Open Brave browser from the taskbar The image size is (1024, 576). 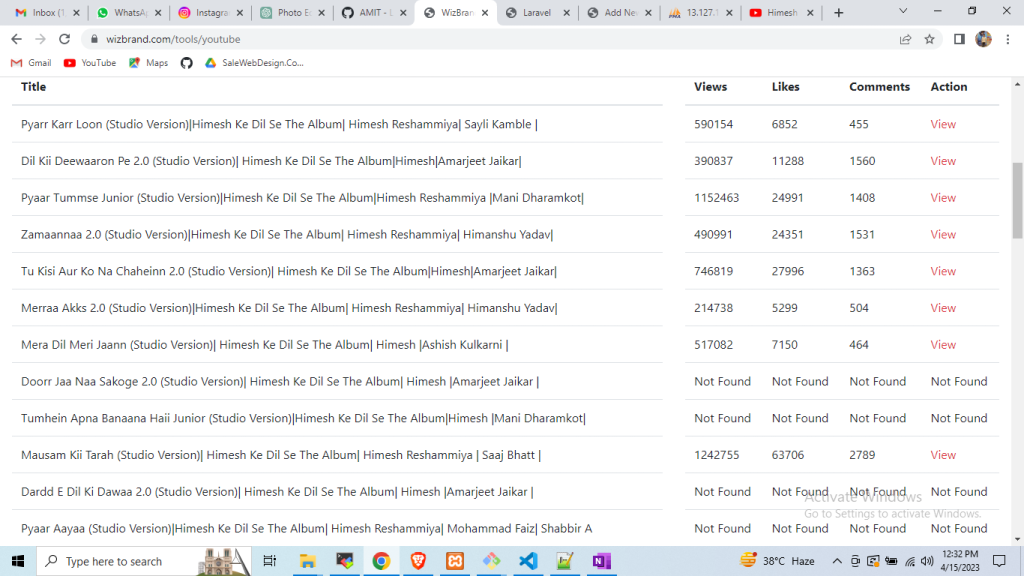tap(418, 561)
